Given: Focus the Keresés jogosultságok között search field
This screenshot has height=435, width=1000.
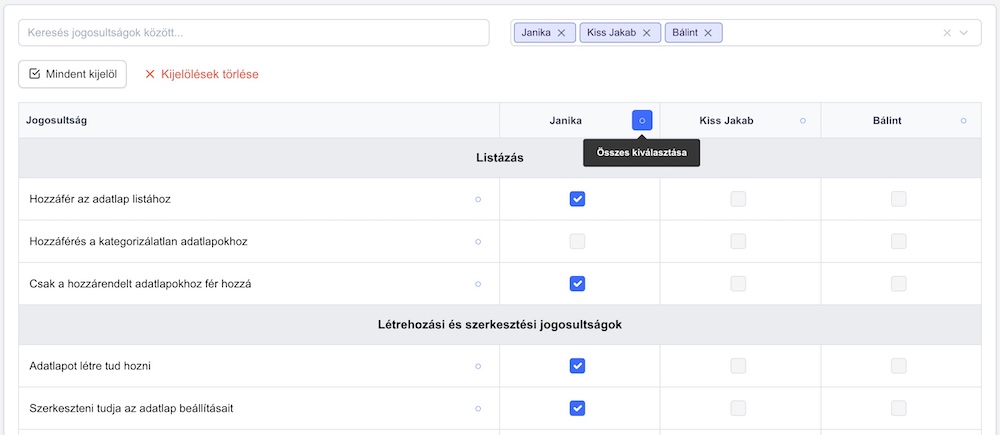Looking at the screenshot, I should (254, 33).
